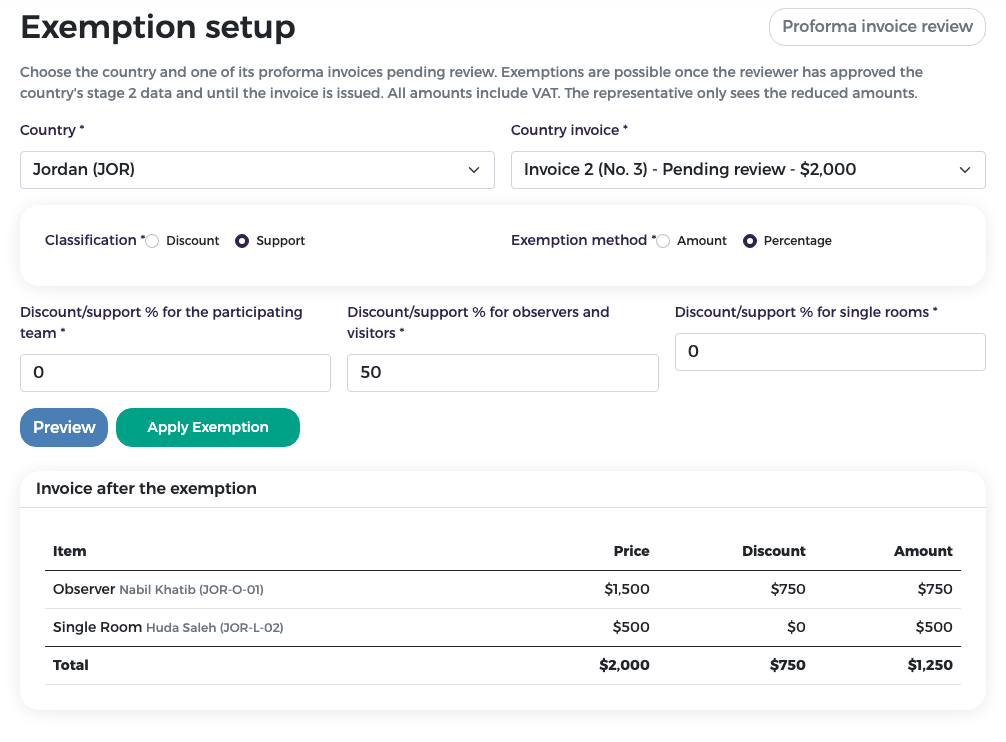The width and height of the screenshot is (1006, 742).
Task: Select the Discount classification radio
Action: 152,241
